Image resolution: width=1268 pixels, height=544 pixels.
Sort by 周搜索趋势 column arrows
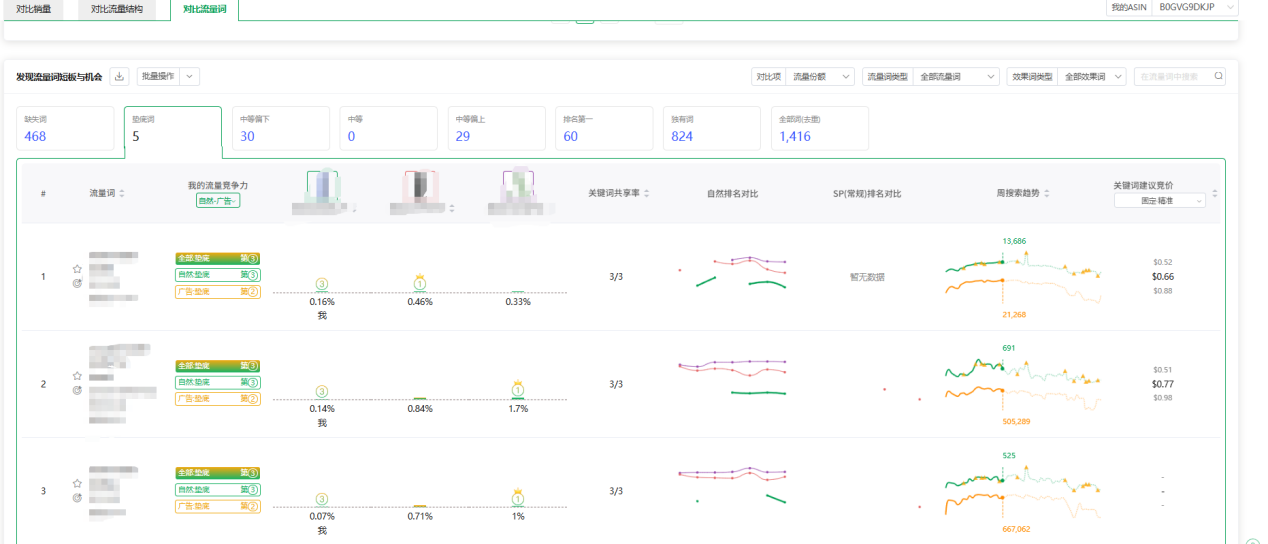(1047, 193)
